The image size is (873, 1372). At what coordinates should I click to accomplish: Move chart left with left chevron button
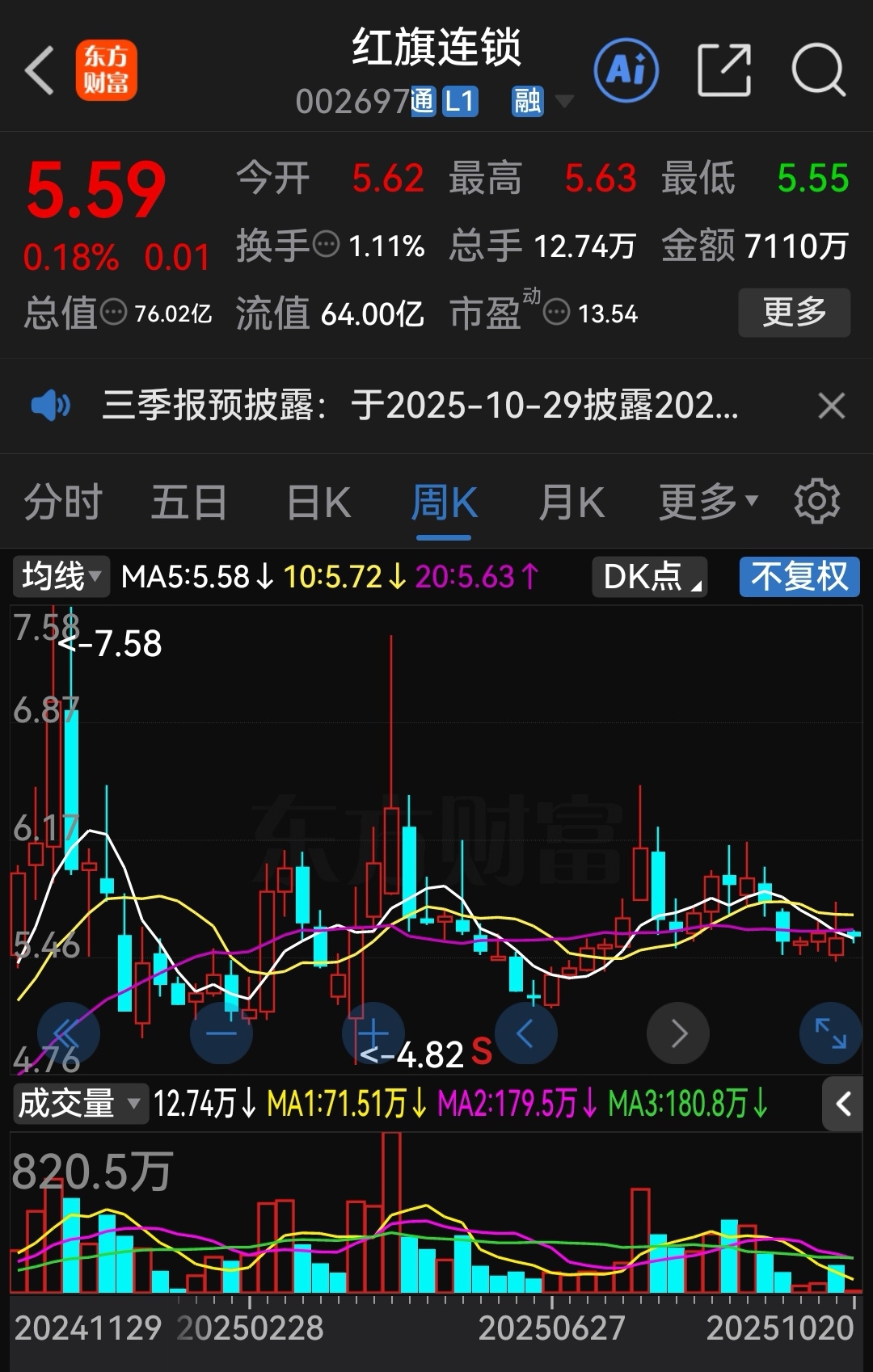(x=525, y=1033)
